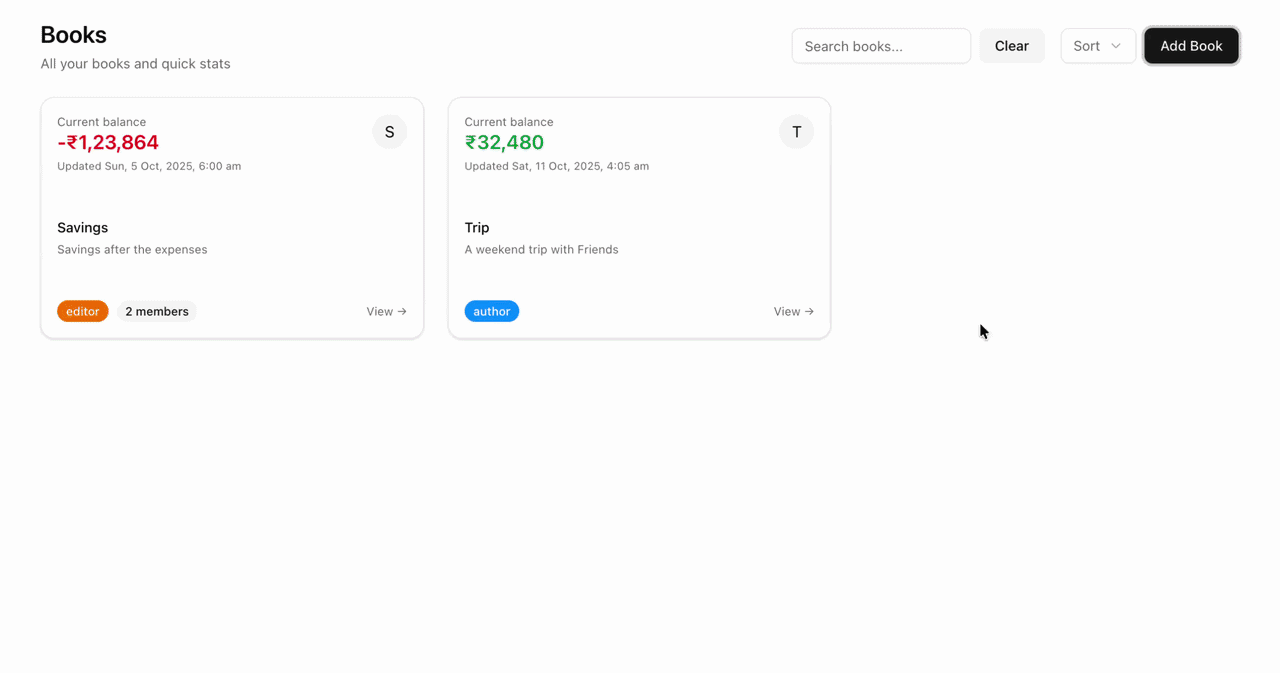Click the Trip book card
Viewport: 1280px width, 673px height.
click(639, 218)
